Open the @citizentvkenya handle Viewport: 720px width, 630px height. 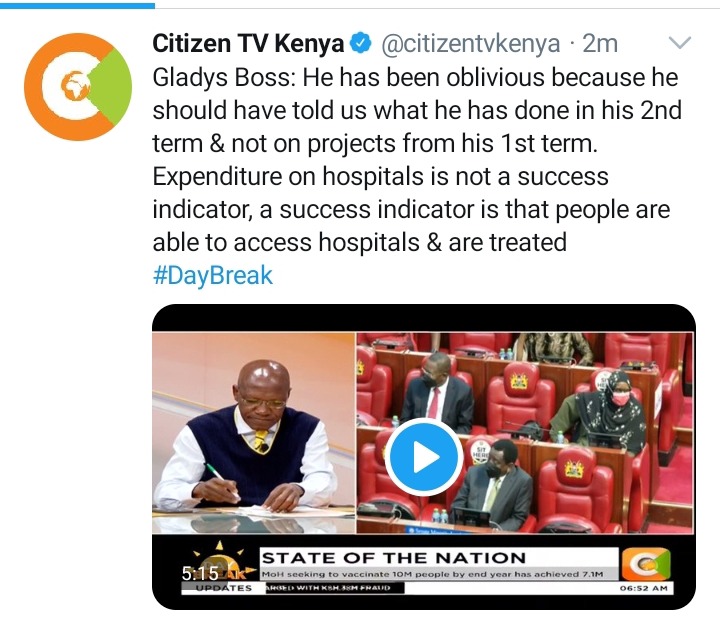tap(471, 44)
